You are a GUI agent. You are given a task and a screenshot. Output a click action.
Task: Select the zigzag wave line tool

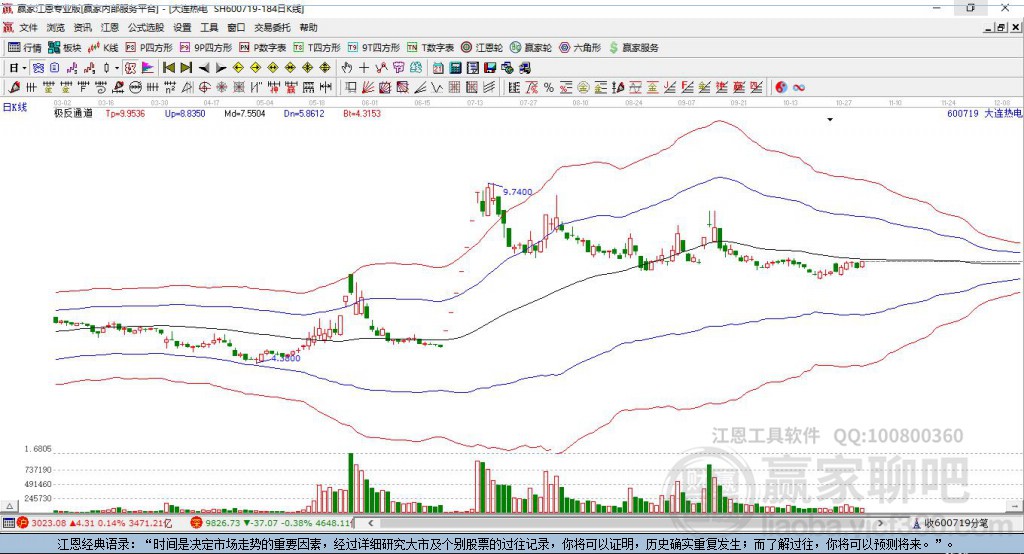[437, 88]
